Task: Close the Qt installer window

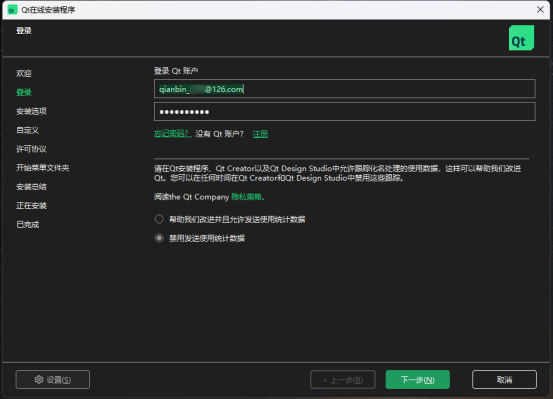Action: point(540,10)
